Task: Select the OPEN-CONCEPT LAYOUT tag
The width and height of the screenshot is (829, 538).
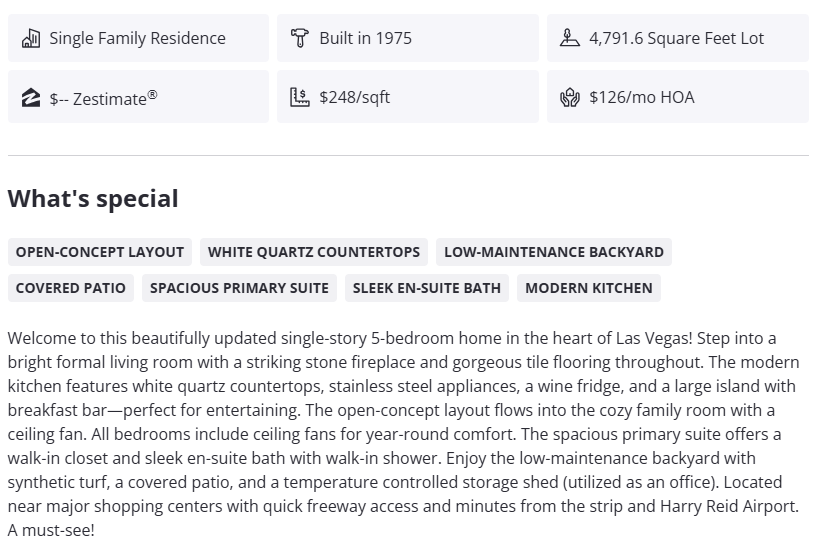Action: pos(100,252)
